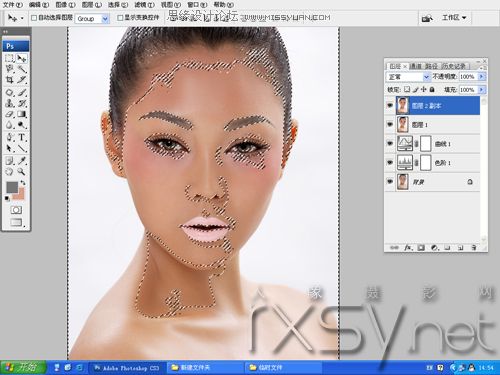Image resolution: width=500 pixels, height=375 pixels.
Task: Add a layer style with fx icon
Action: pyautogui.click(x=408, y=248)
